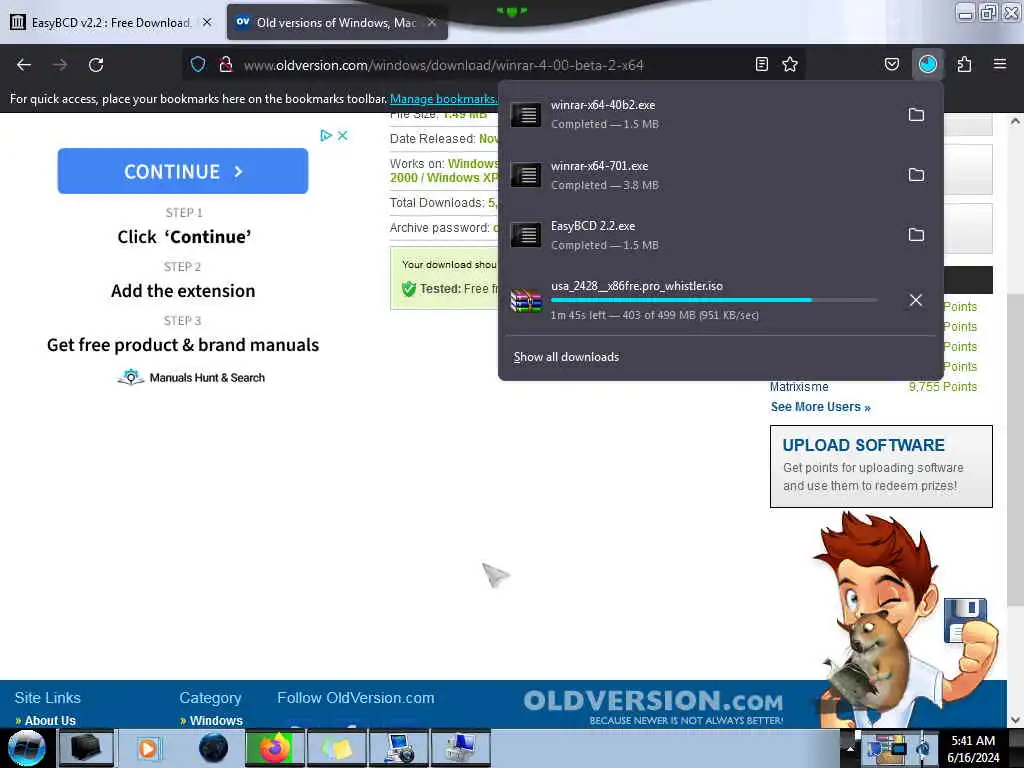Go back to the previous page
Image resolution: width=1024 pixels, height=768 pixels.
click(x=24, y=65)
